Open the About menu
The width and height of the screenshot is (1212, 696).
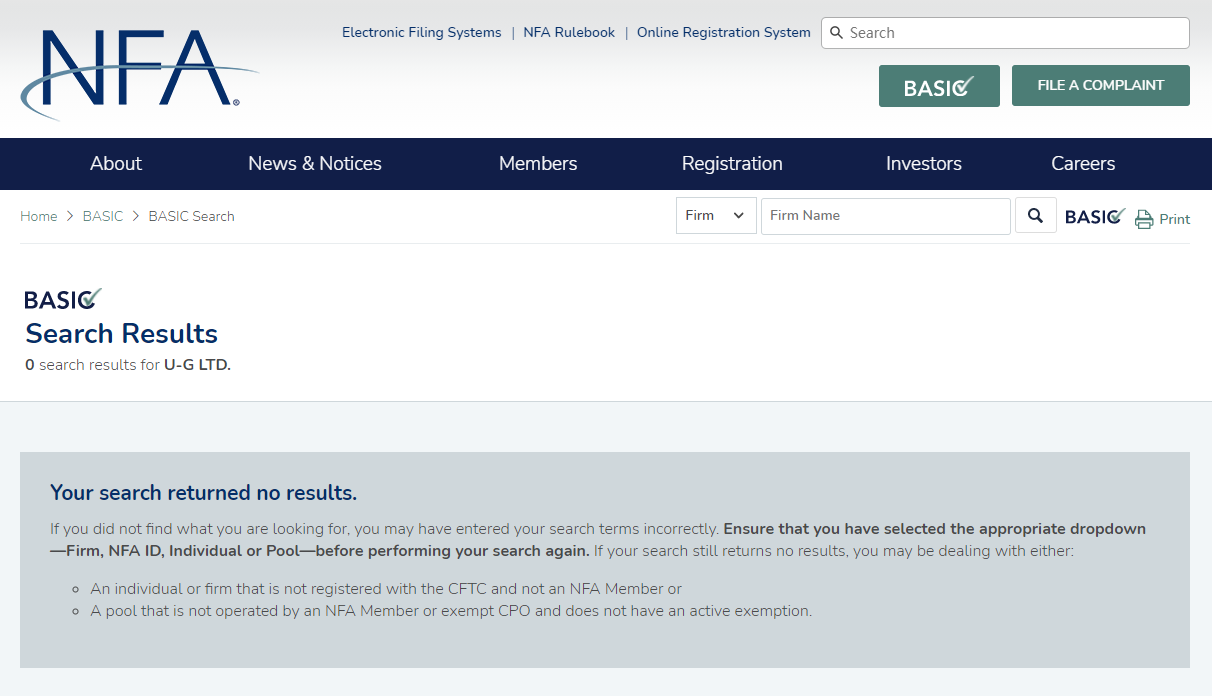pyautogui.click(x=116, y=164)
